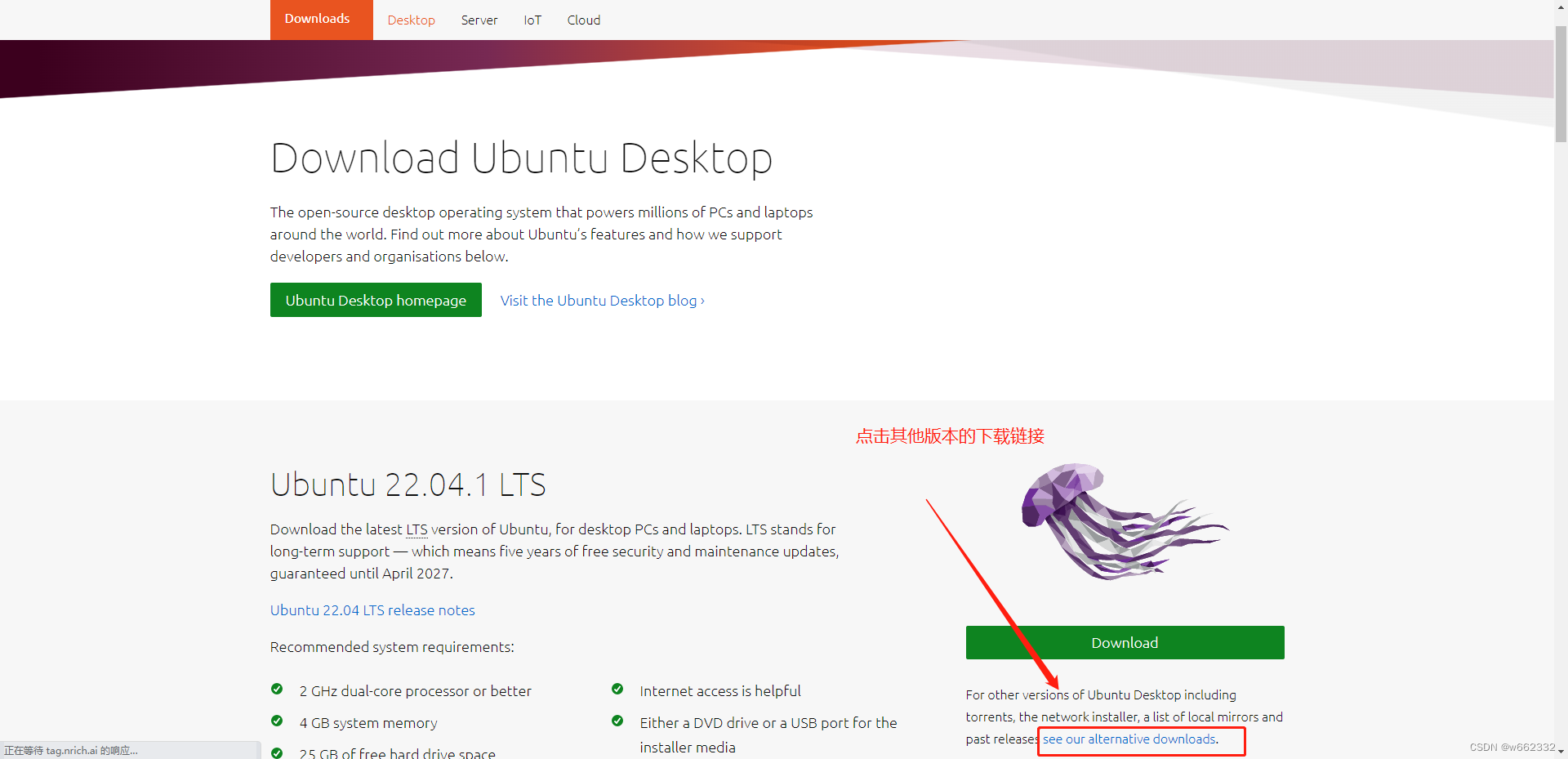Screen dimensions: 1568x759
Task: Click the check icon beside Internet access is helpful
Action: pos(617,689)
